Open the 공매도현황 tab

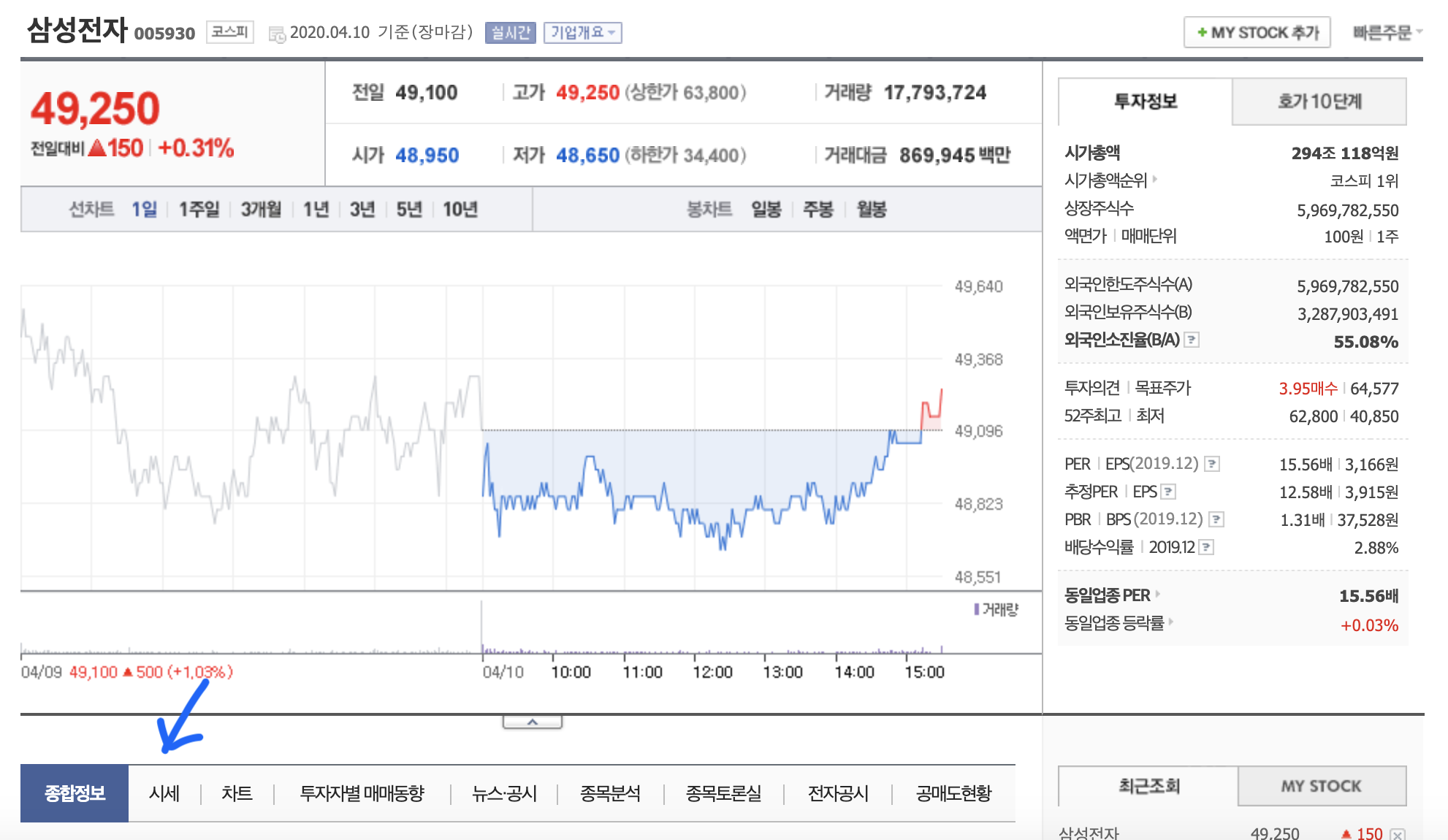coord(953,793)
